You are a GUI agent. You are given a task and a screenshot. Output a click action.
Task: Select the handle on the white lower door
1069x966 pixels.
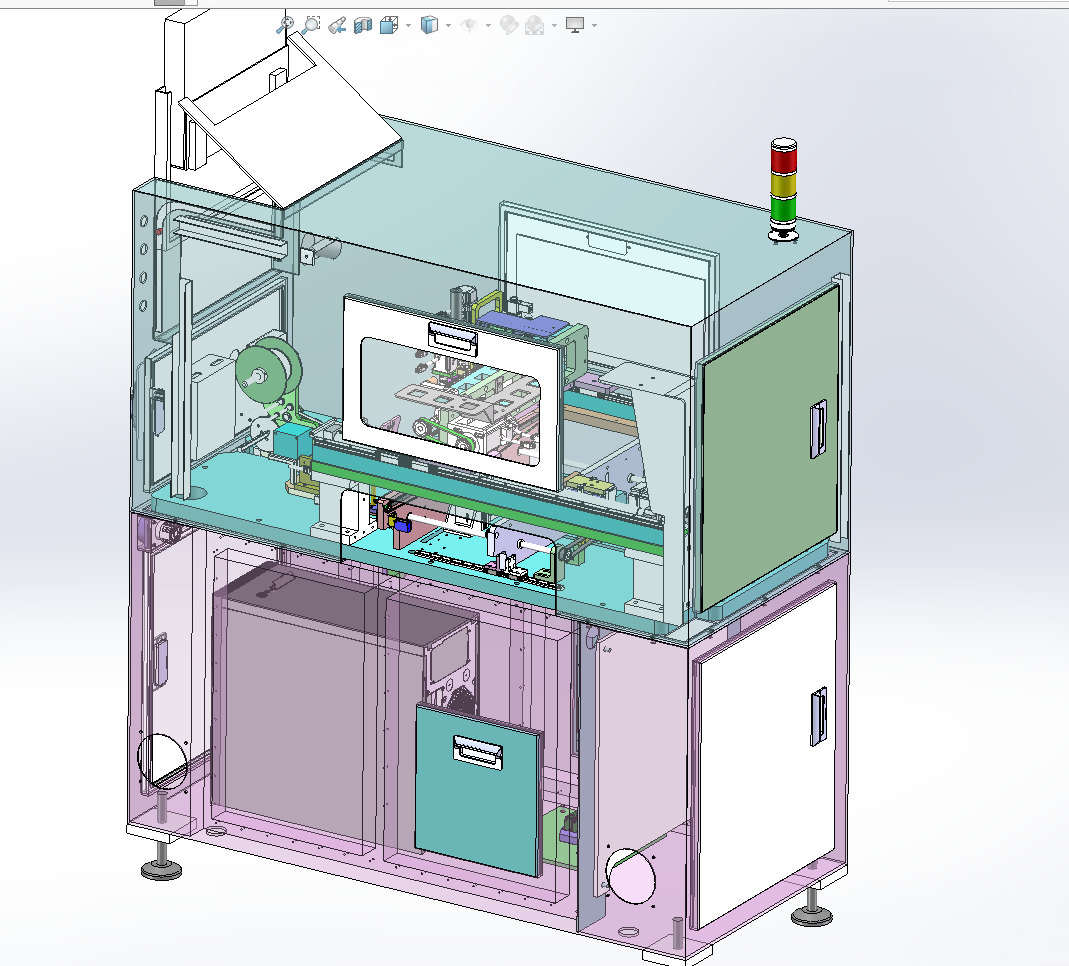click(818, 716)
